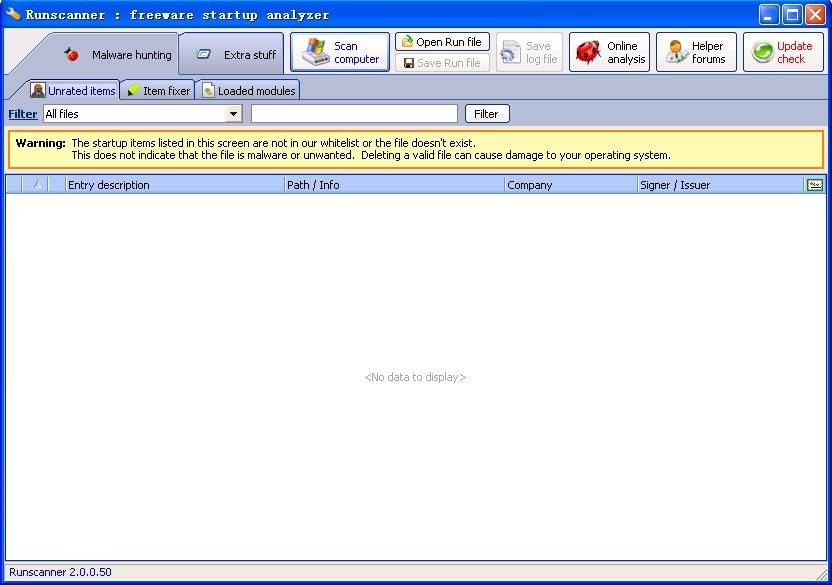This screenshot has height=585, width=832.
Task: Click the column chooser icon in table header
Action: (x=814, y=184)
